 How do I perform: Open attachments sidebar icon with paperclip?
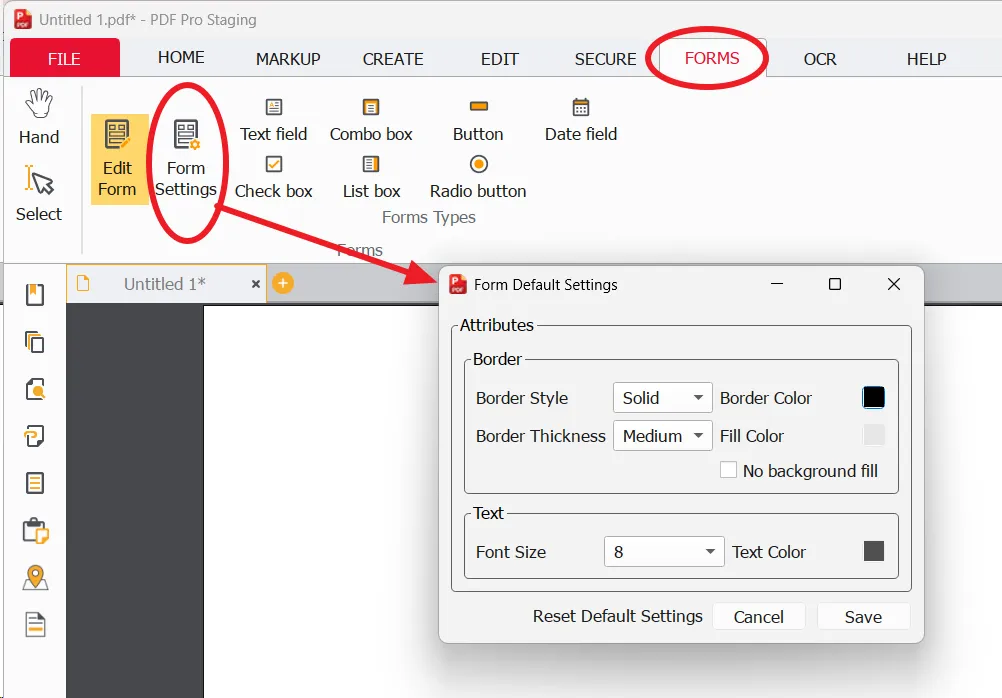point(35,437)
